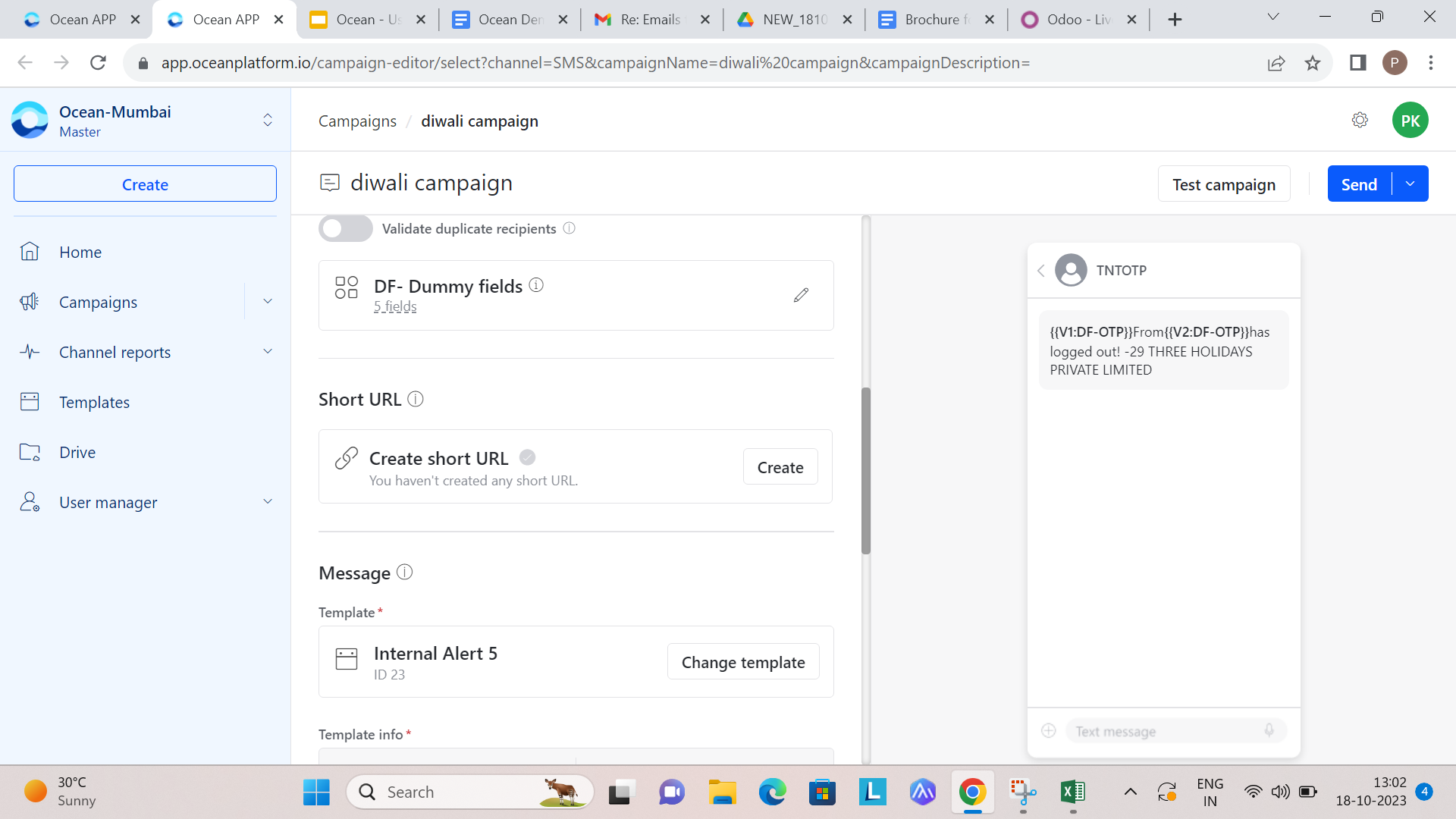Show hidden system tray icons

point(1130,792)
